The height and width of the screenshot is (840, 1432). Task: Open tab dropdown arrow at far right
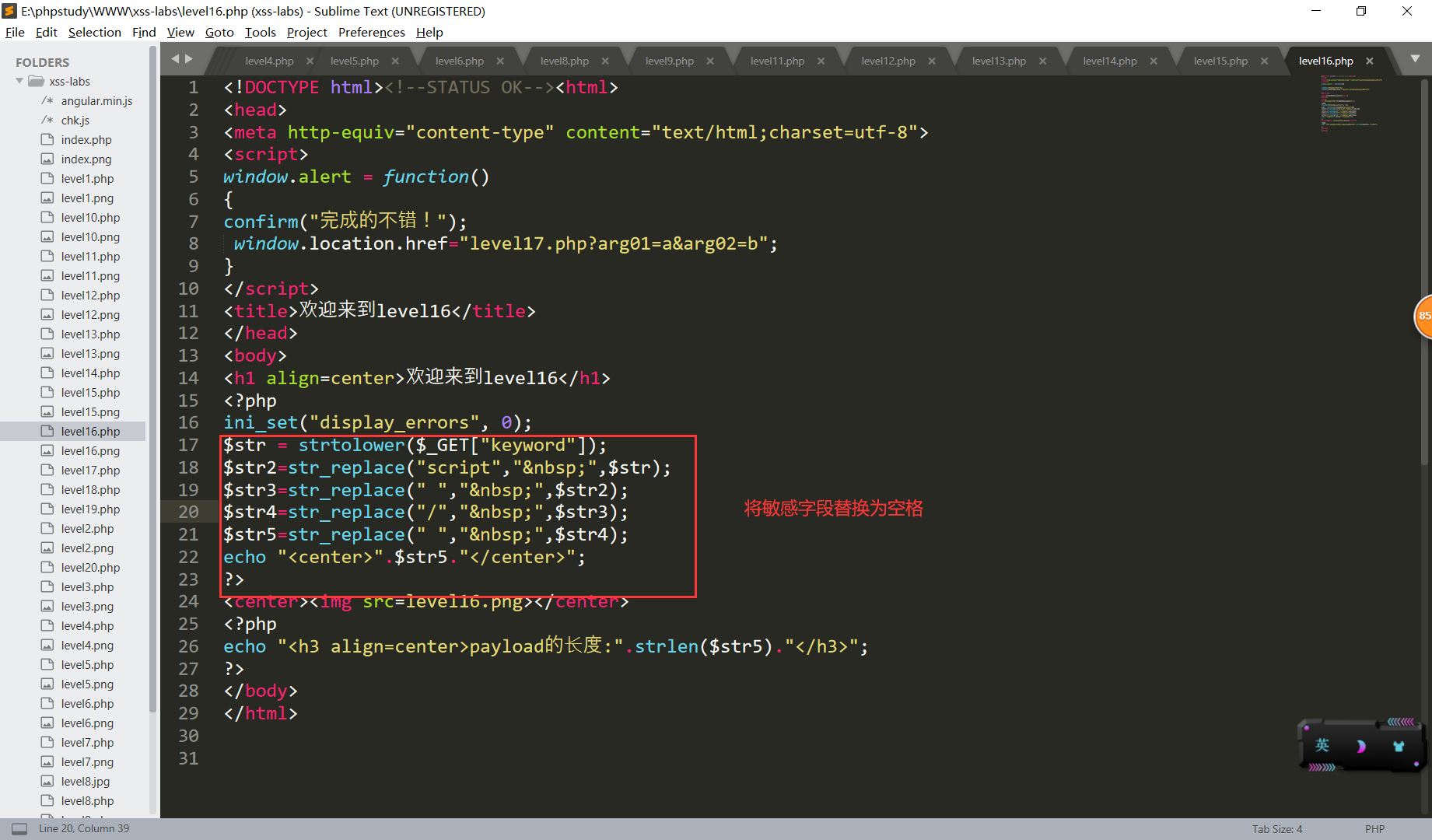[1415, 59]
